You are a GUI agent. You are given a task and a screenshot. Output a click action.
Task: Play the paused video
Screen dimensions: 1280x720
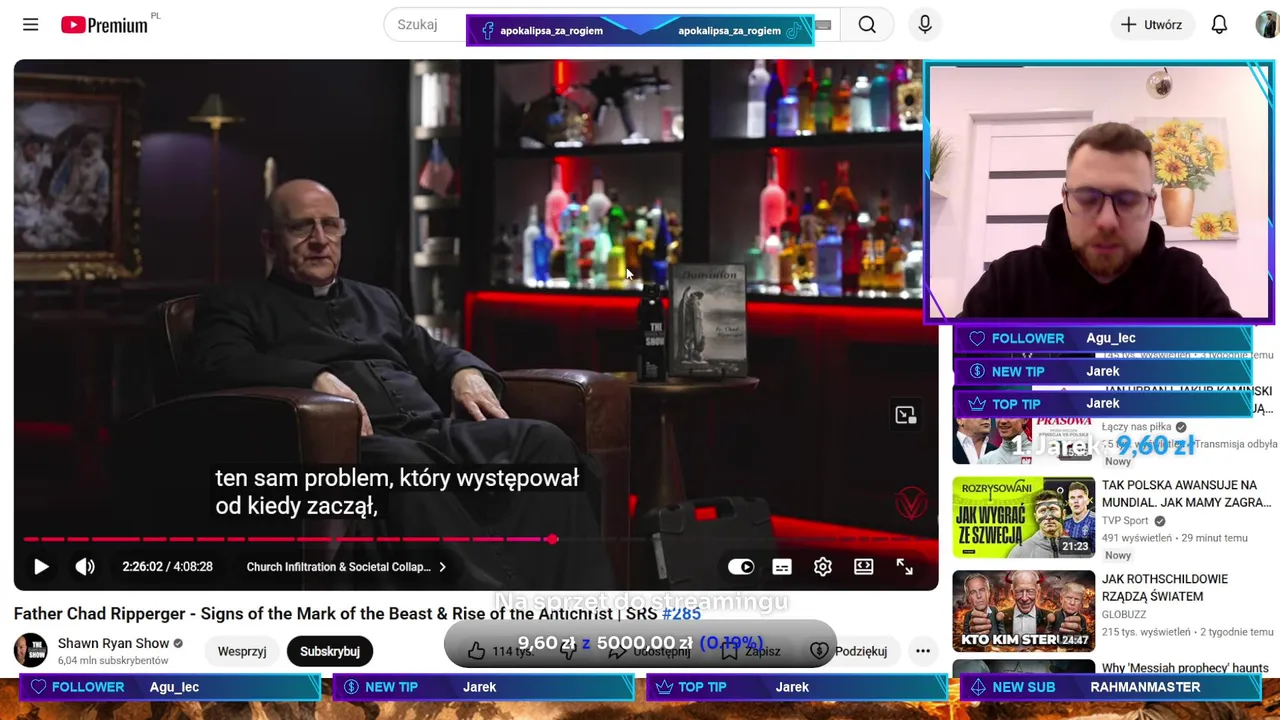tap(41, 567)
